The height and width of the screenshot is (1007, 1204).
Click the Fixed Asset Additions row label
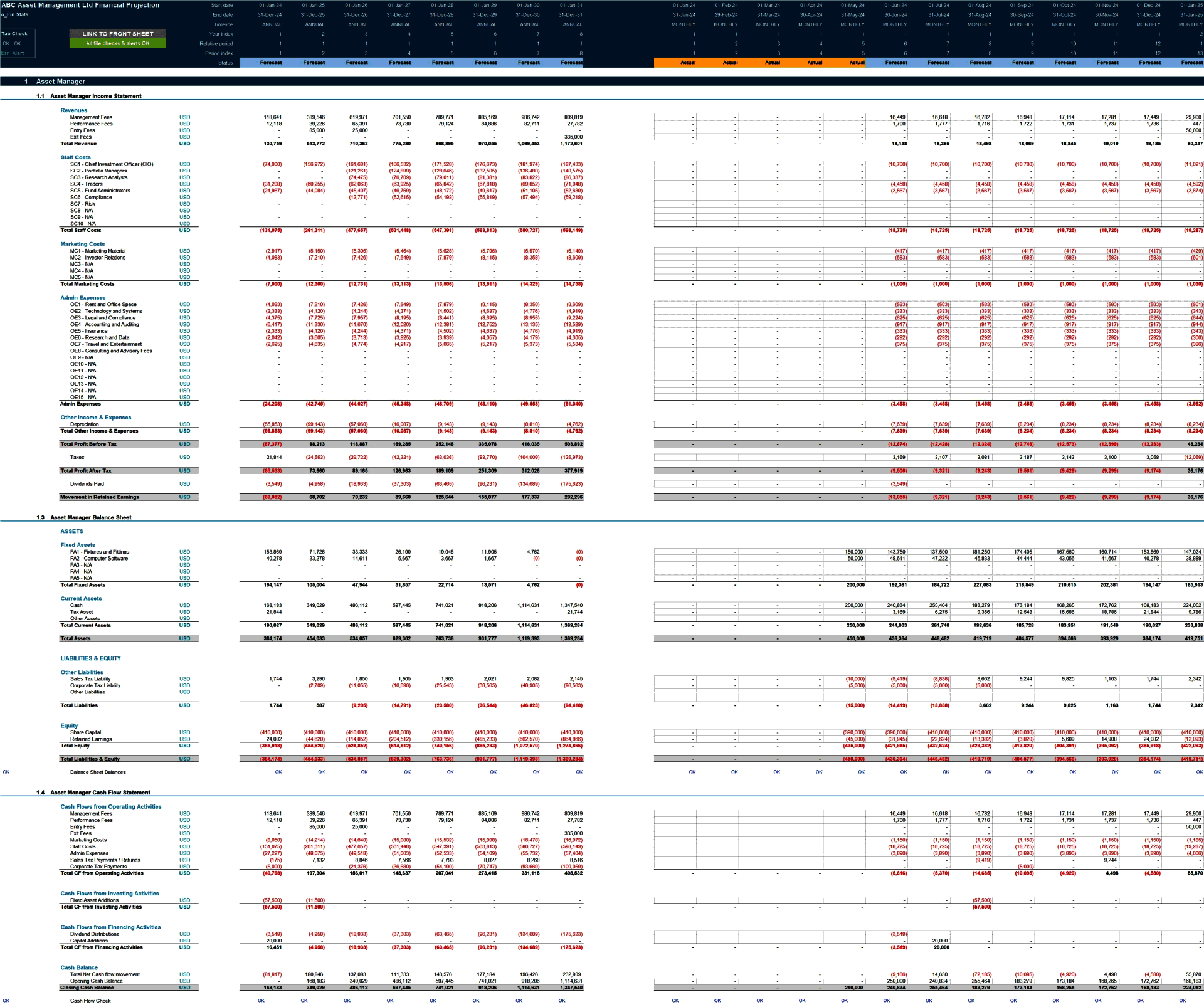pos(94,900)
